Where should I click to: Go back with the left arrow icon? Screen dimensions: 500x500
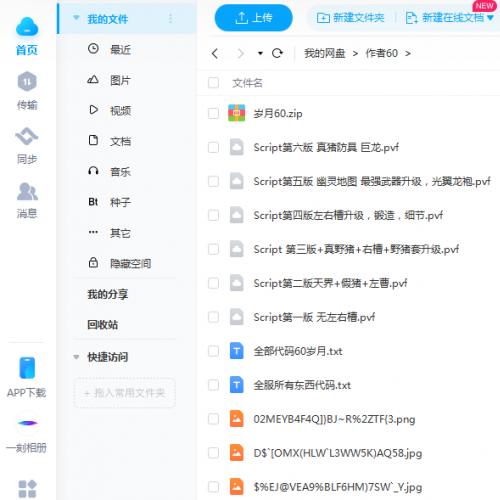coord(215,53)
